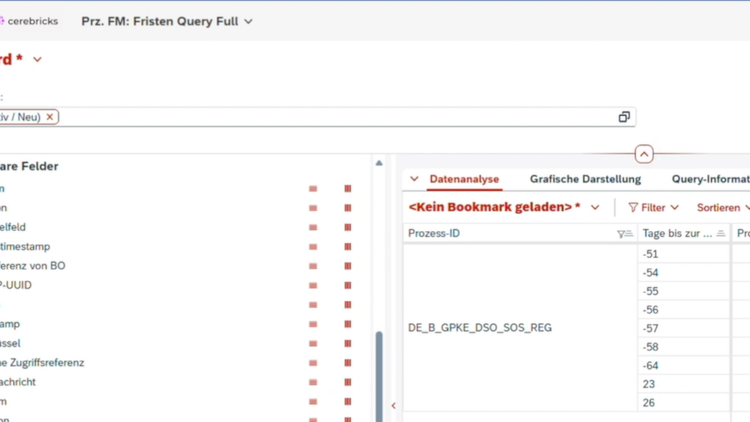
Task: Open 'Tage bis zur ...' column menu icon
Action: [720, 233]
